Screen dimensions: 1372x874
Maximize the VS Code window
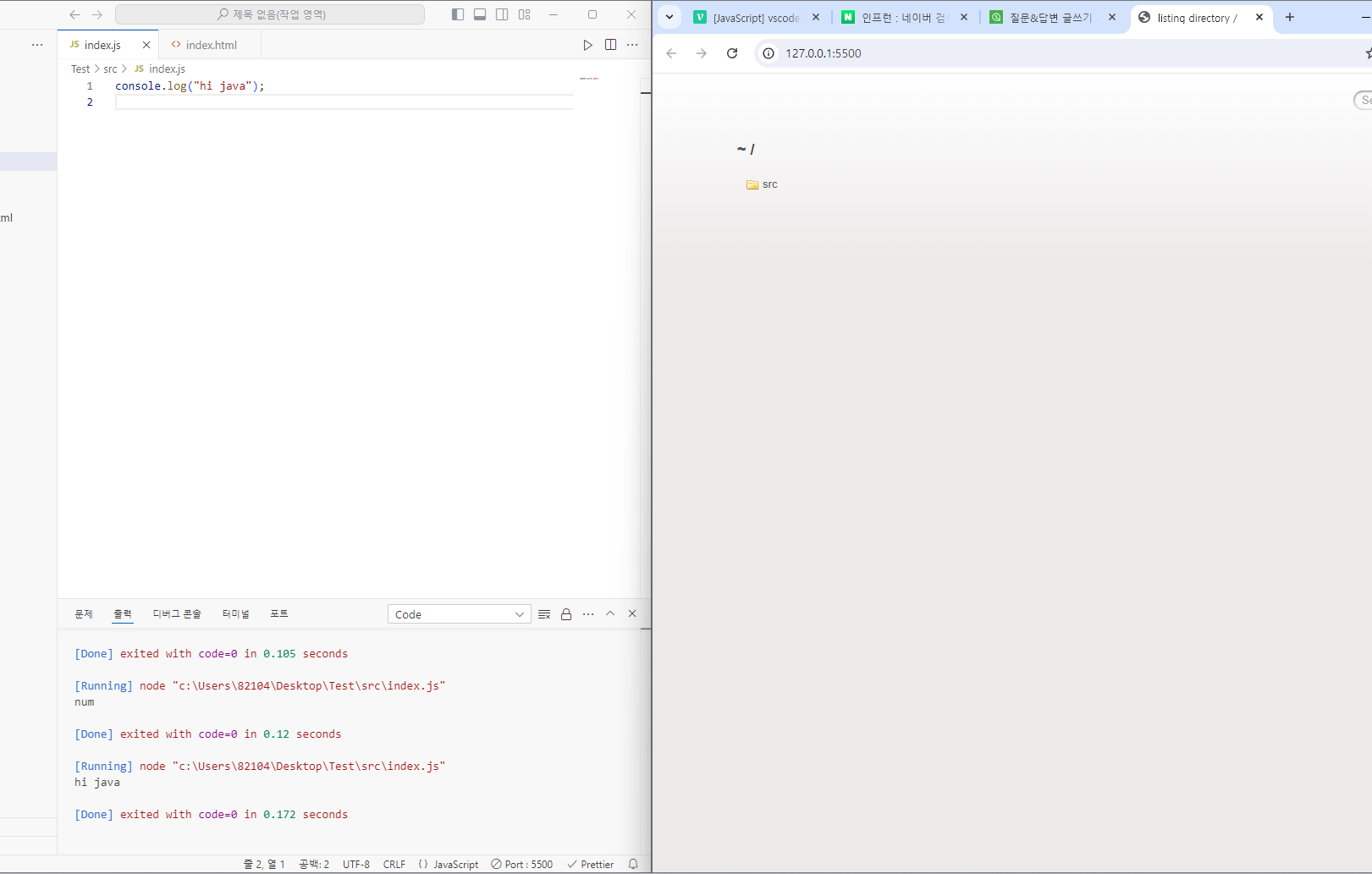pyautogui.click(x=592, y=14)
